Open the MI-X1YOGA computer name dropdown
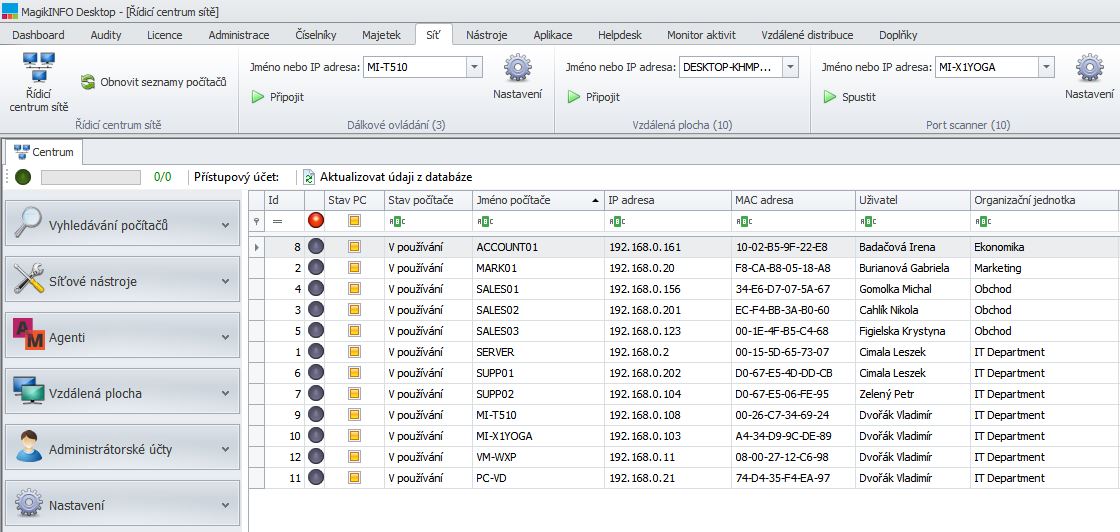The height and width of the screenshot is (532, 1120). point(1046,67)
